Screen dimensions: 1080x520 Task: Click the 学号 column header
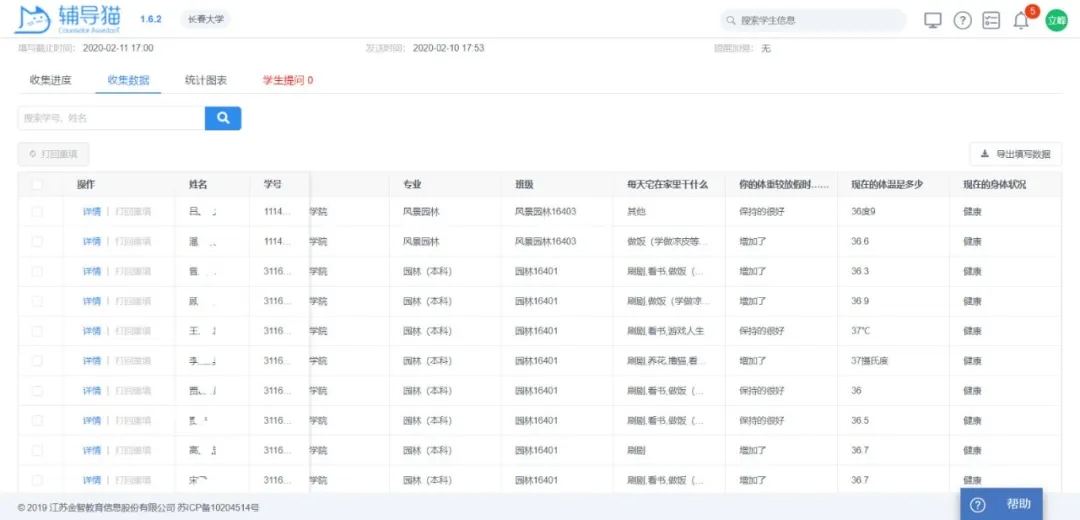[x=273, y=185]
